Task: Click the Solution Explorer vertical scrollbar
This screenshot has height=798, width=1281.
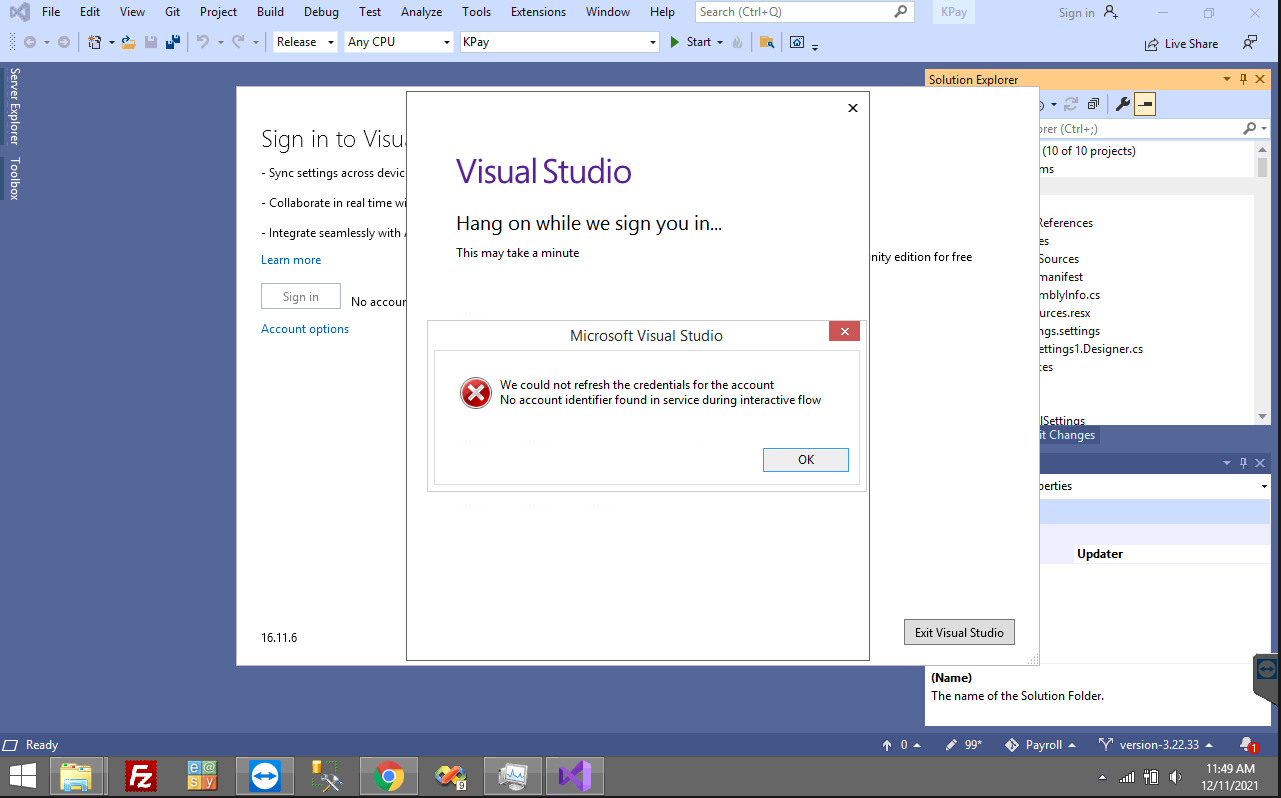Action: tap(1262, 283)
